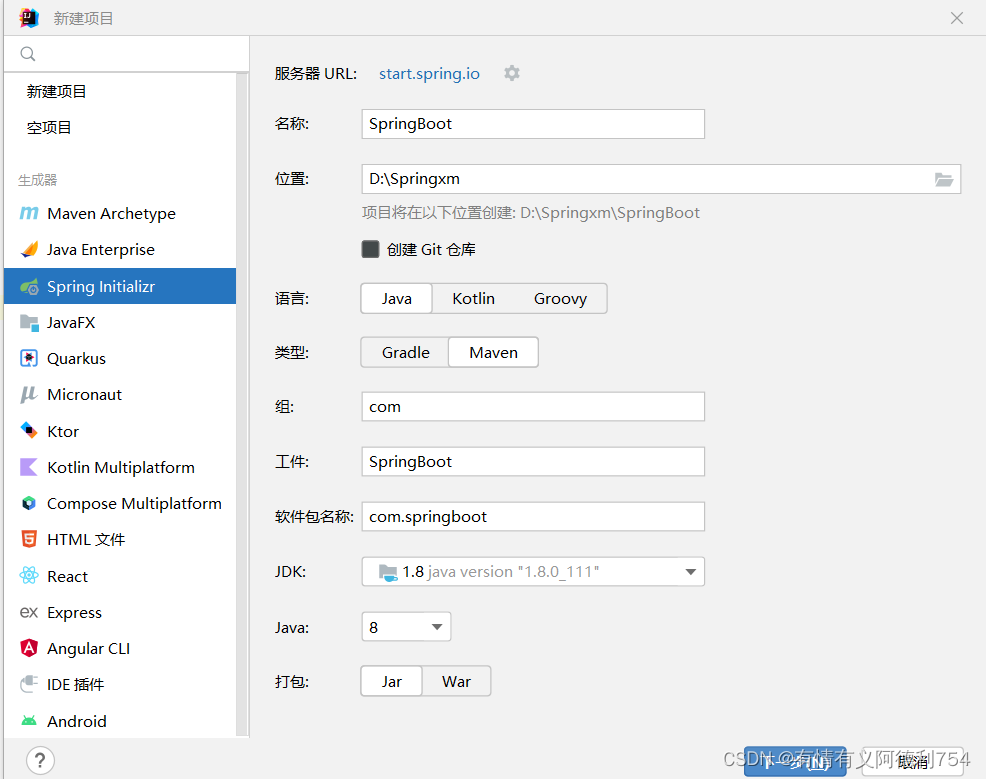Click the group field containing com

tap(533, 407)
